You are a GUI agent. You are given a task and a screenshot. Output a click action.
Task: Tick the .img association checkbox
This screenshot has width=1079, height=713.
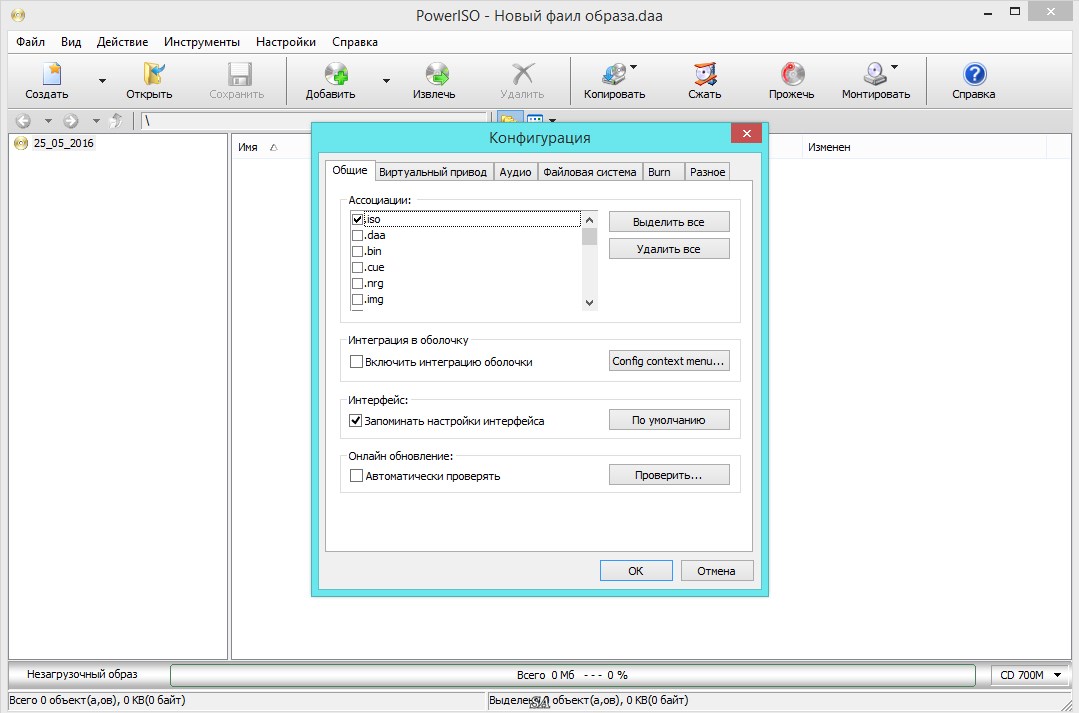[x=357, y=299]
